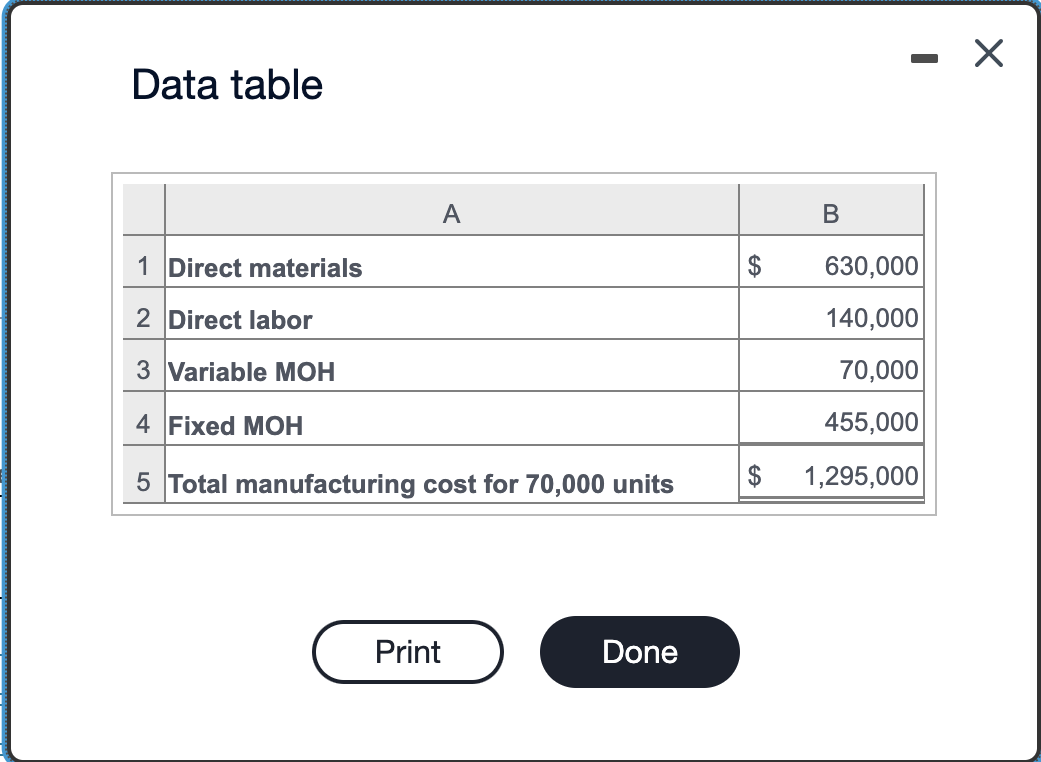
Task: Click the 455,000 amount
Action: 875,422
